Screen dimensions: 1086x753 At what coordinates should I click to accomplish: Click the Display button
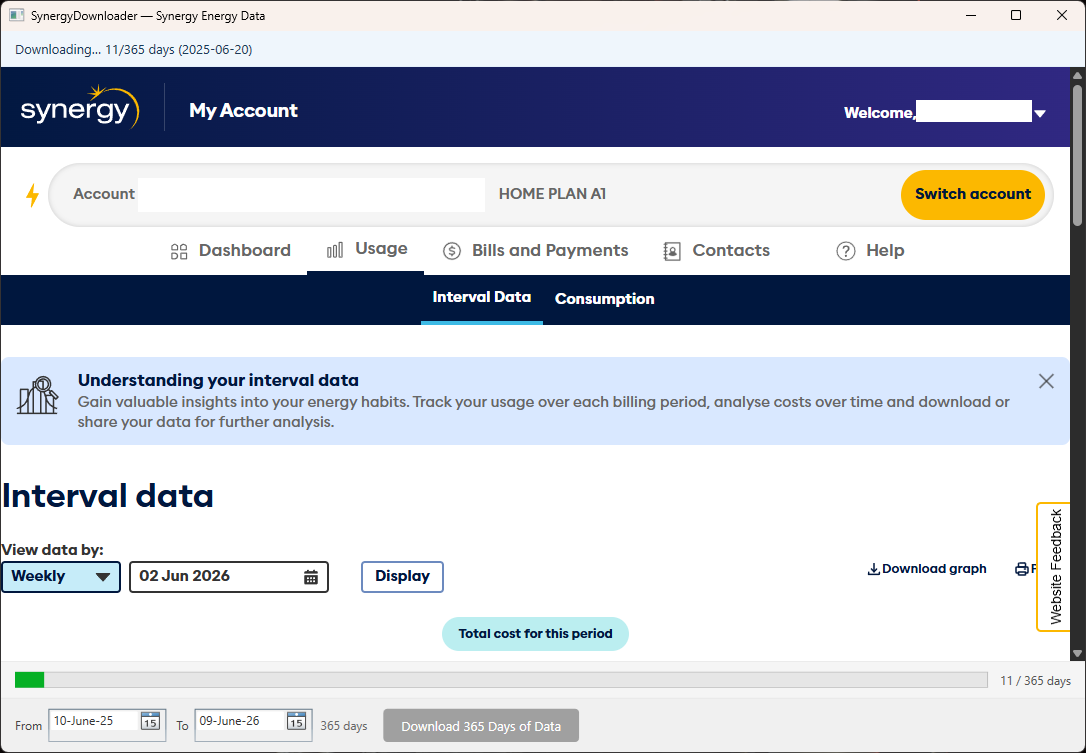tap(402, 576)
